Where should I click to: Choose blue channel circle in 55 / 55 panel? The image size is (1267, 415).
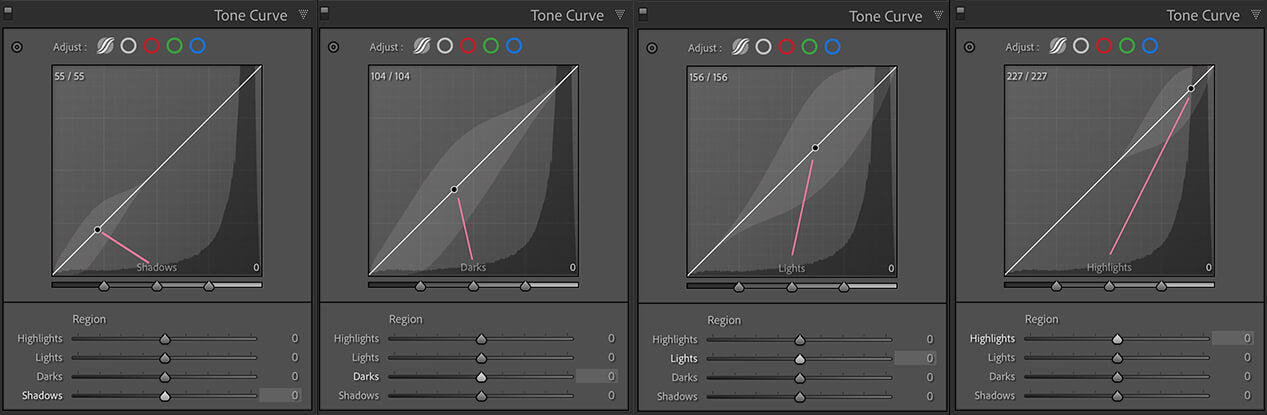coord(197,46)
